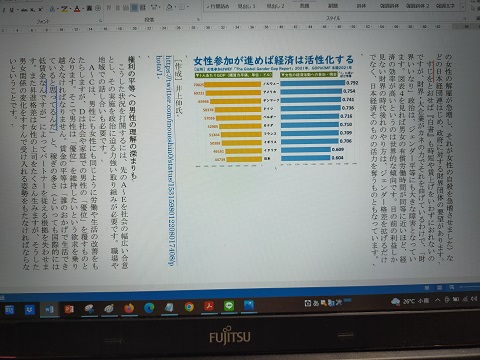The image size is (480, 360).
Task: Click character shading icon
Action: [89, 8]
